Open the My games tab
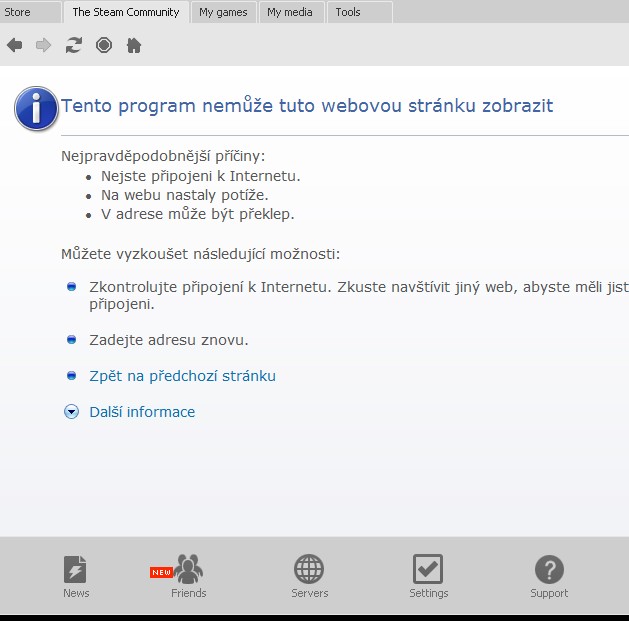Screen dimensions: 629x621 (223, 12)
